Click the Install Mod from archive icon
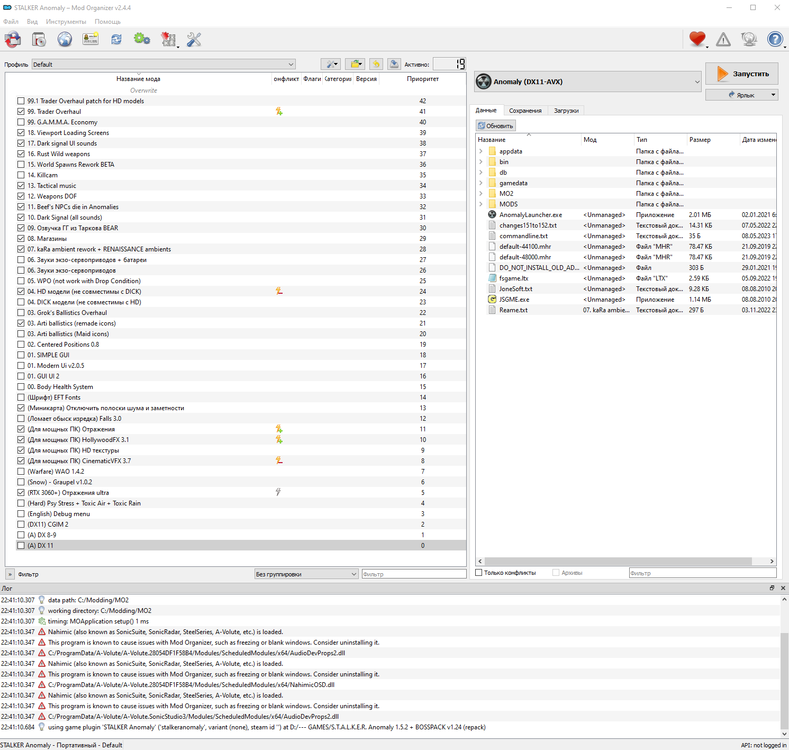This screenshot has height=750, width=789. point(39,39)
